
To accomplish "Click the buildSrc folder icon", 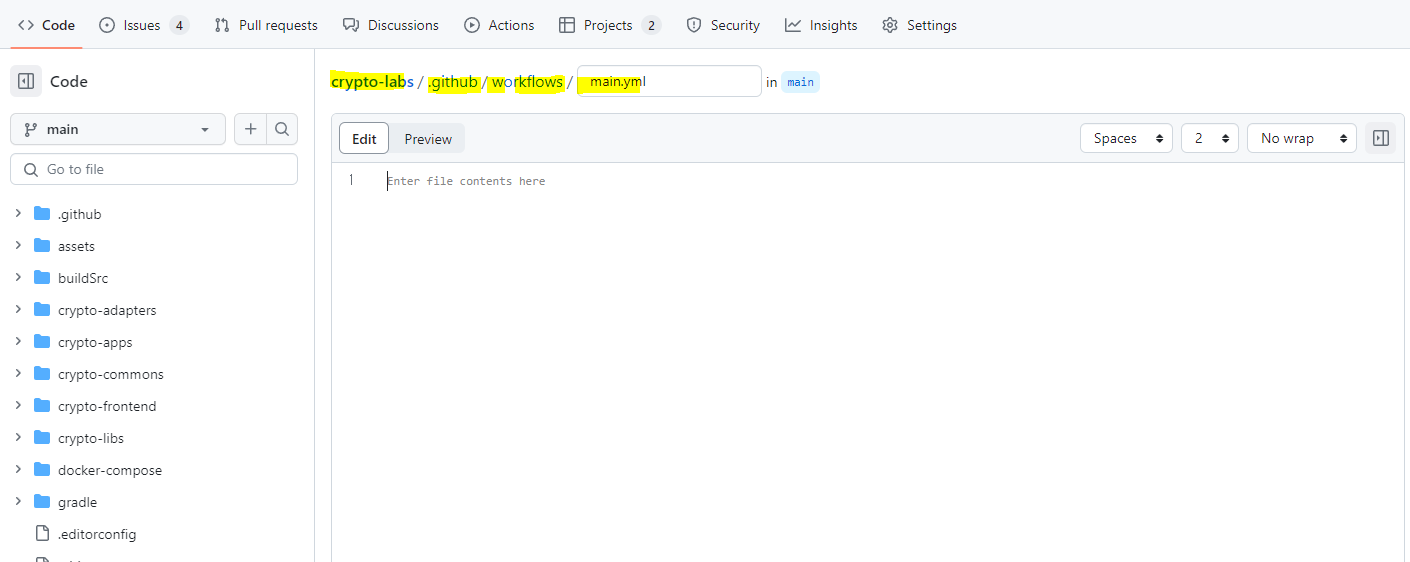I will pyautogui.click(x=42, y=277).
